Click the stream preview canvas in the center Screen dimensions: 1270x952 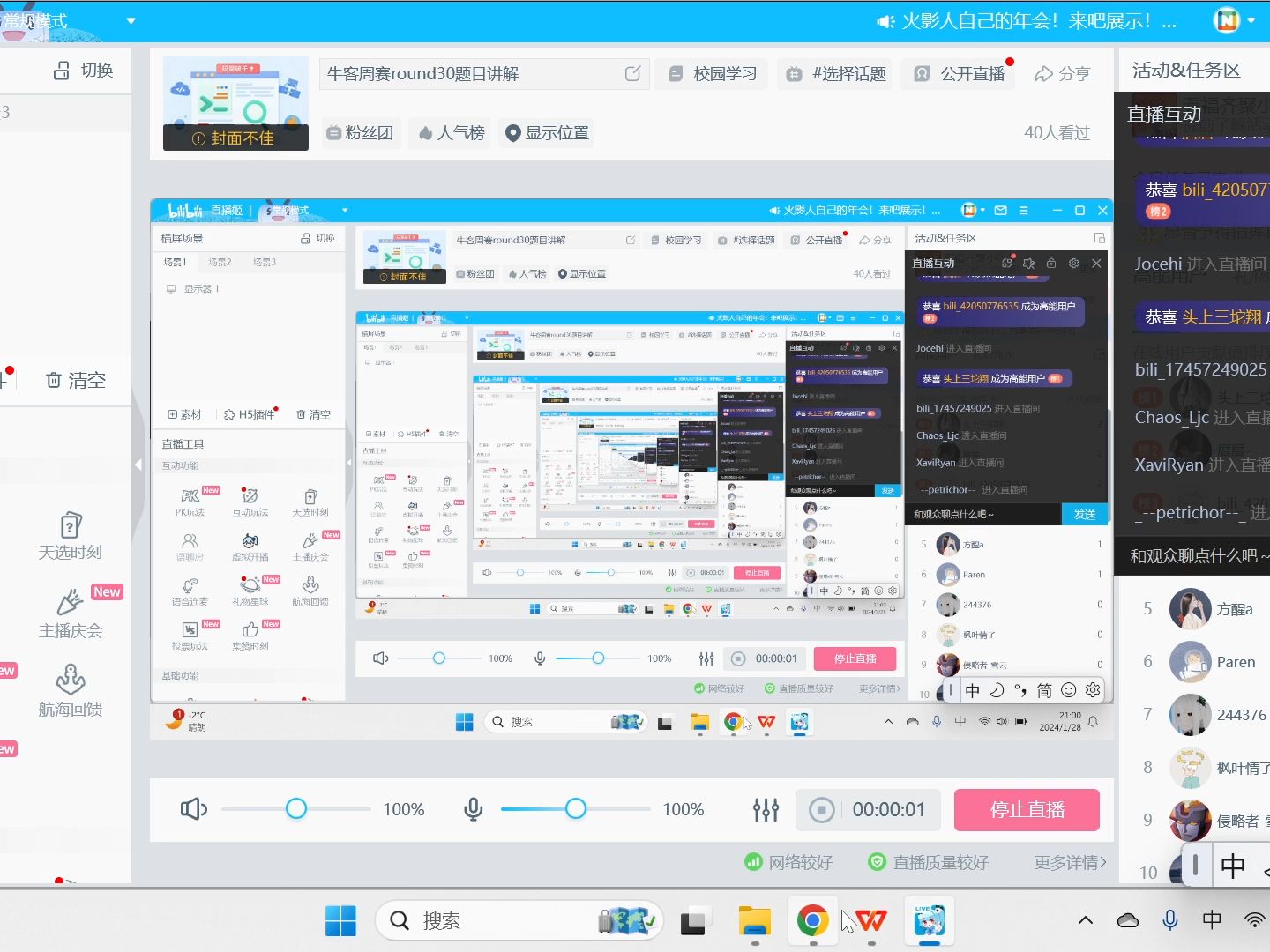(631, 469)
